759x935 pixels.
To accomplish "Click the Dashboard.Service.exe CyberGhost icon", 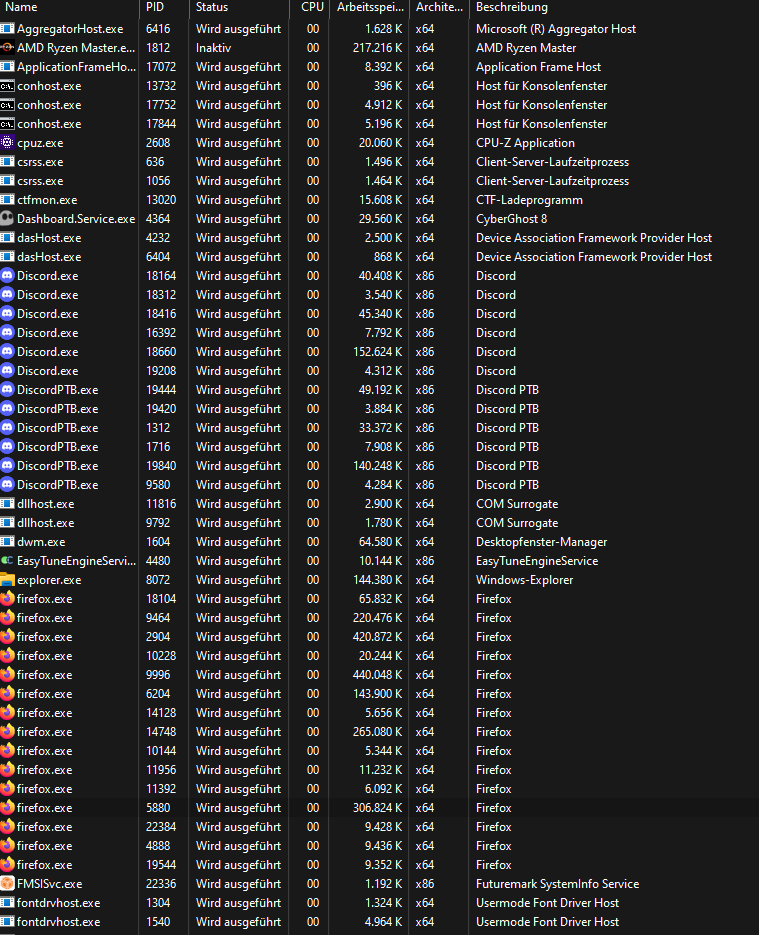I will tap(7, 219).
